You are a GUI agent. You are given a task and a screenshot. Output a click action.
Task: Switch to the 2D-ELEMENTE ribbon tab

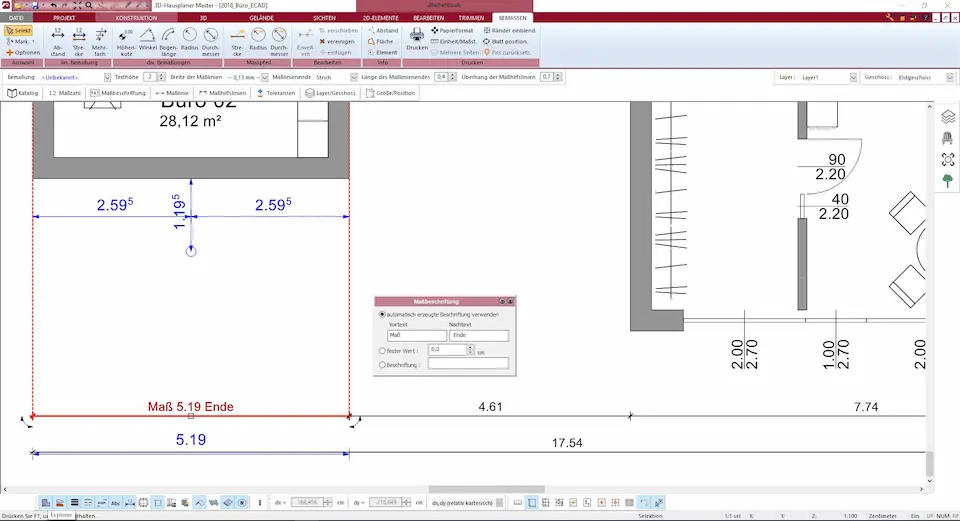pos(380,18)
